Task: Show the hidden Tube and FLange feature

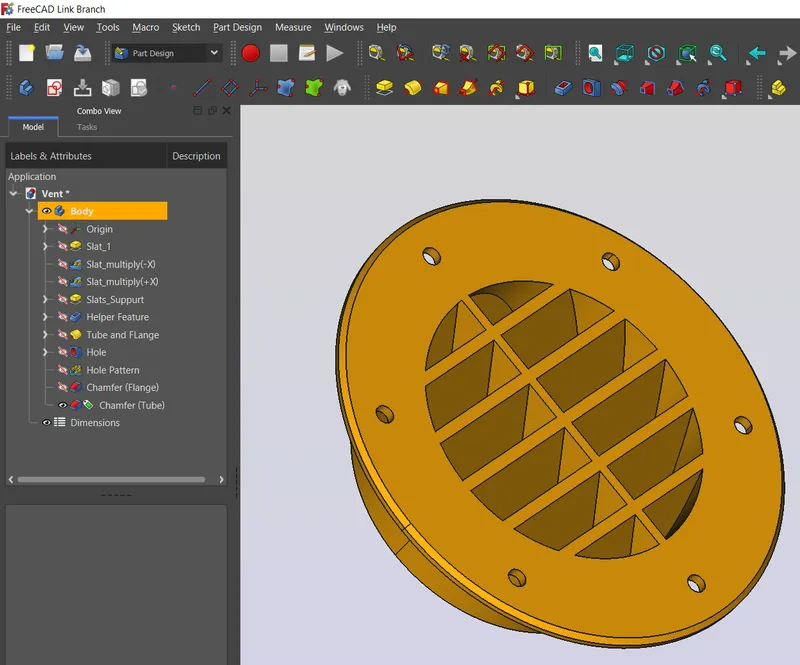Action: point(62,335)
